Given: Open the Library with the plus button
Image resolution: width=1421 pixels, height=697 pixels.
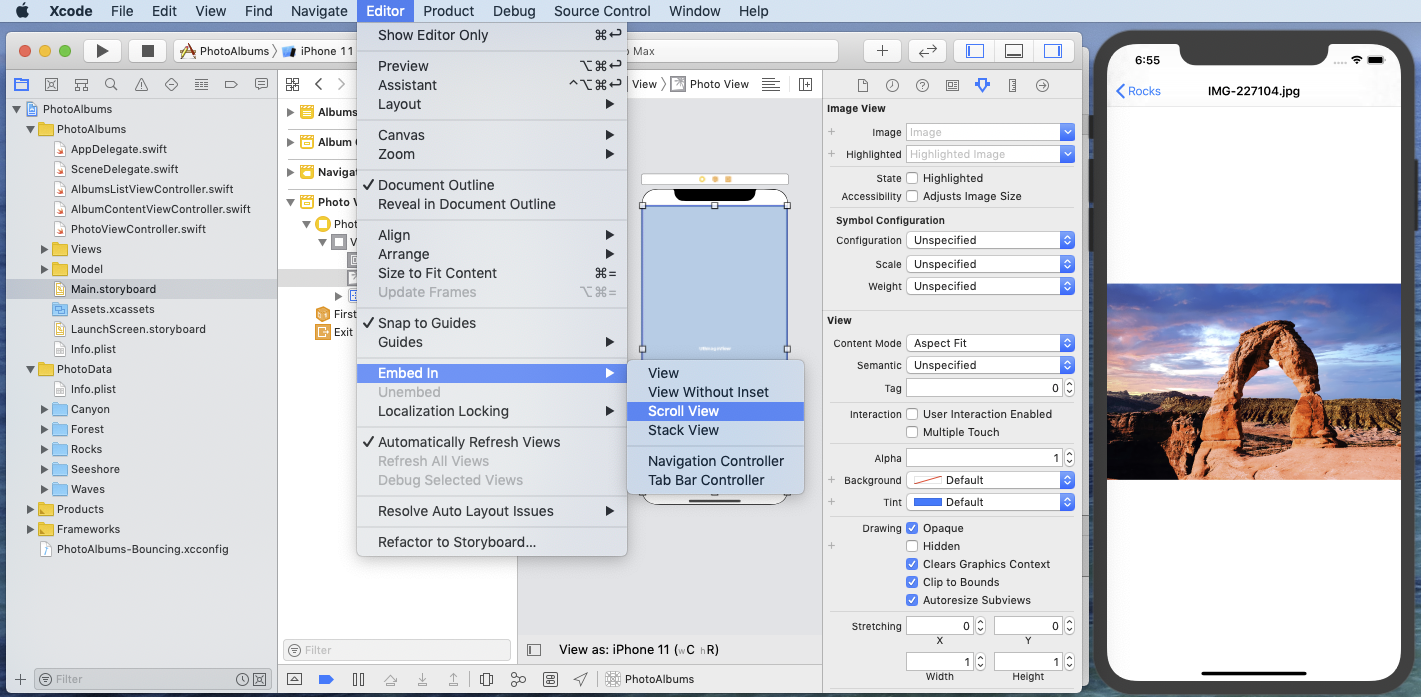Looking at the screenshot, I should tap(882, 50).
